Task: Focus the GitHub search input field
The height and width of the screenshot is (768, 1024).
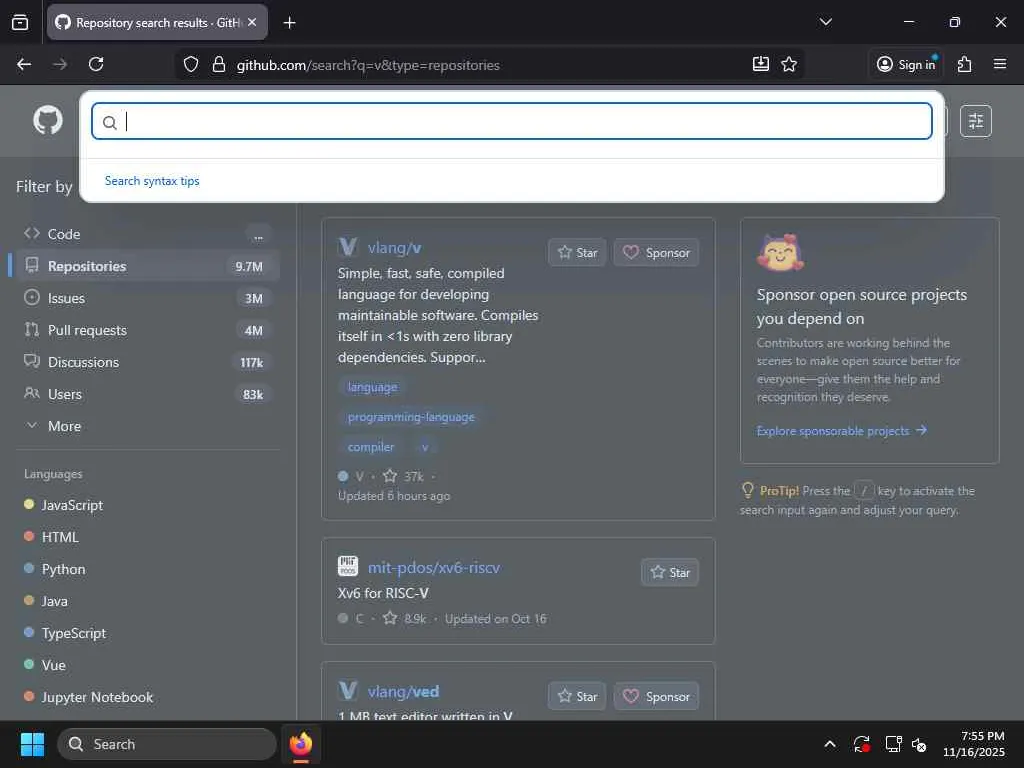Action: (x=512, y=121)
